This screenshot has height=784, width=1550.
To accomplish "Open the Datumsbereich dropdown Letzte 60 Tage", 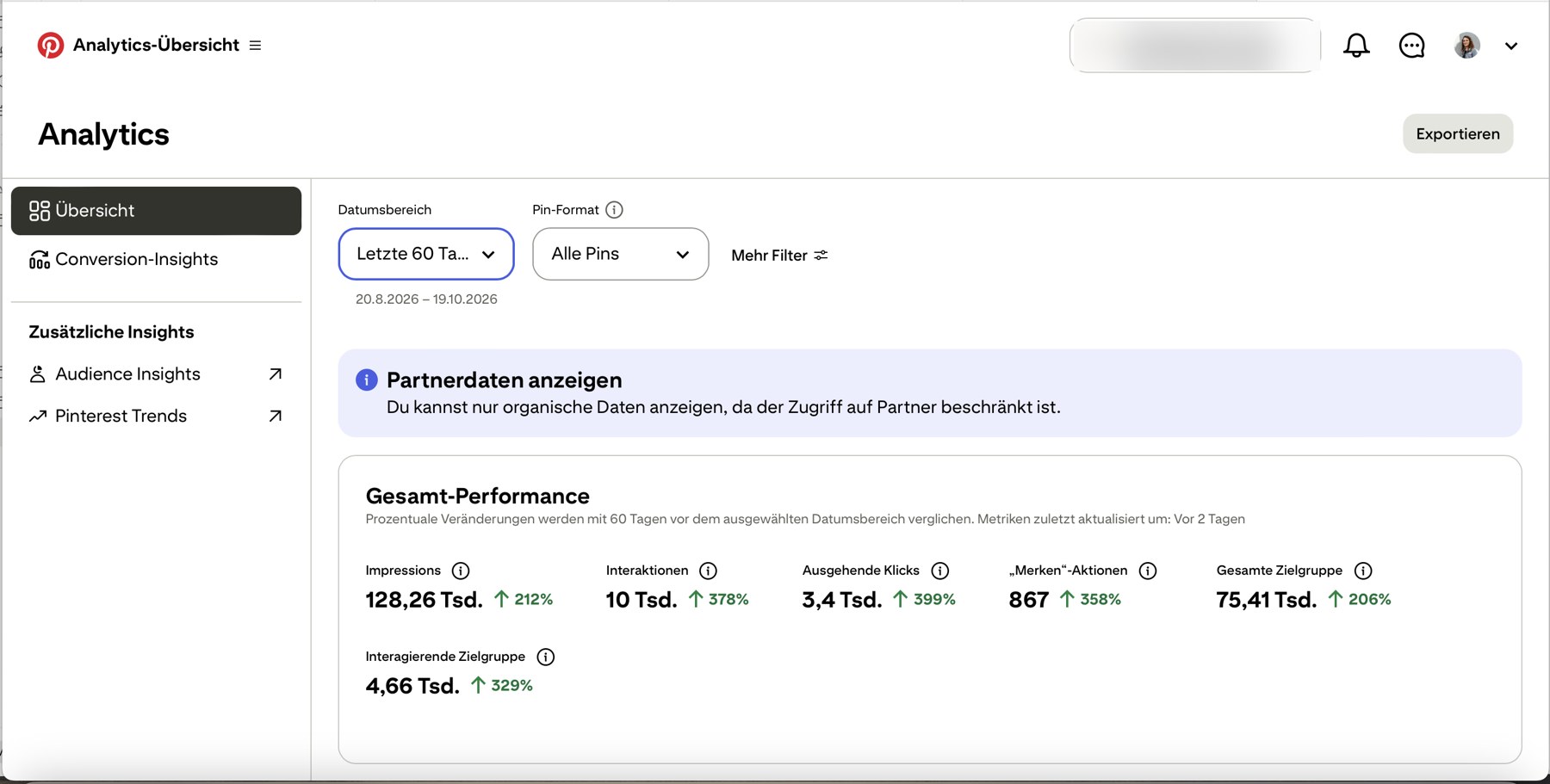I will click(426, 254).
